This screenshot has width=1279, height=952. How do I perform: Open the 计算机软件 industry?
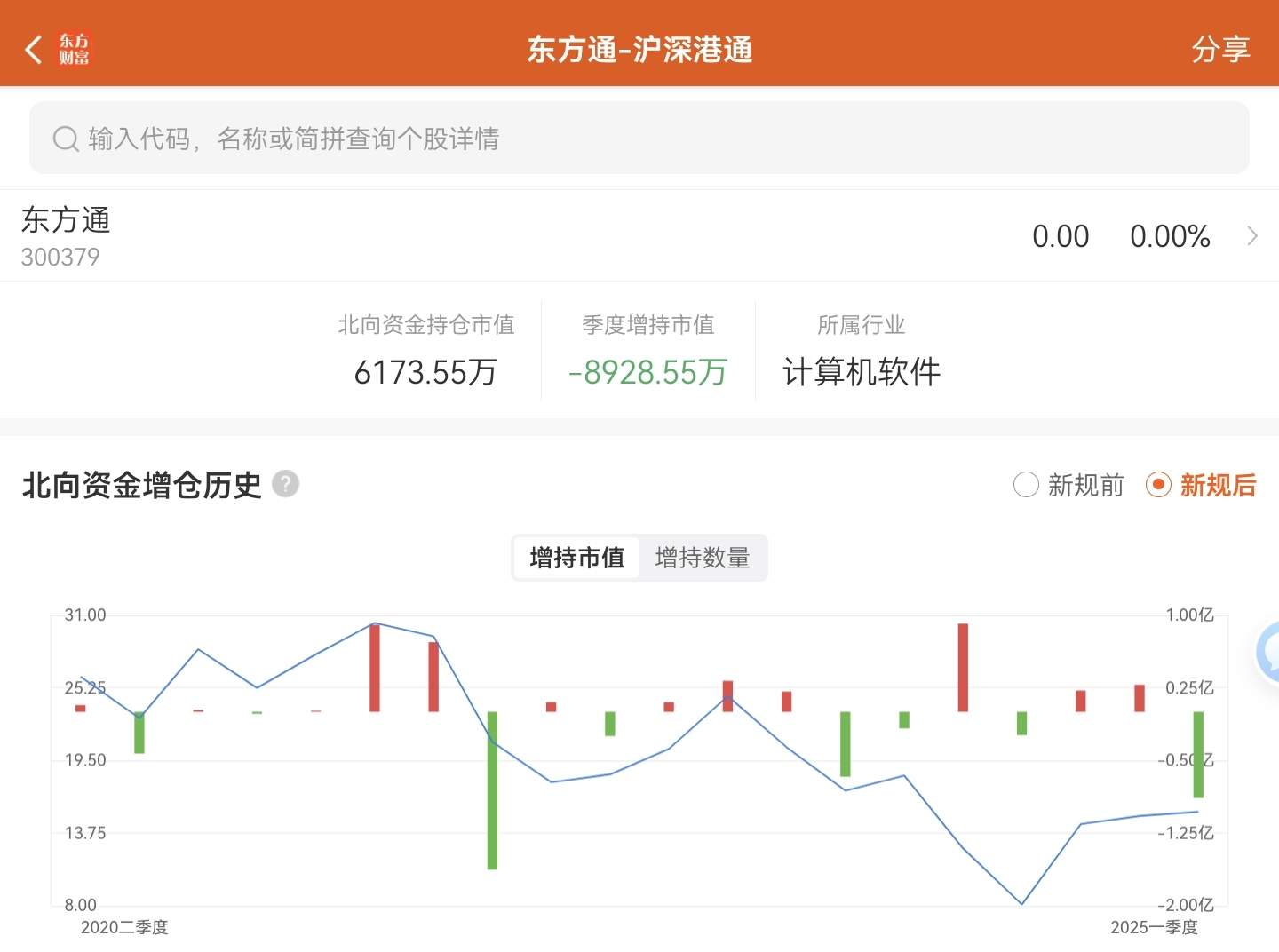tap(862, 372)
